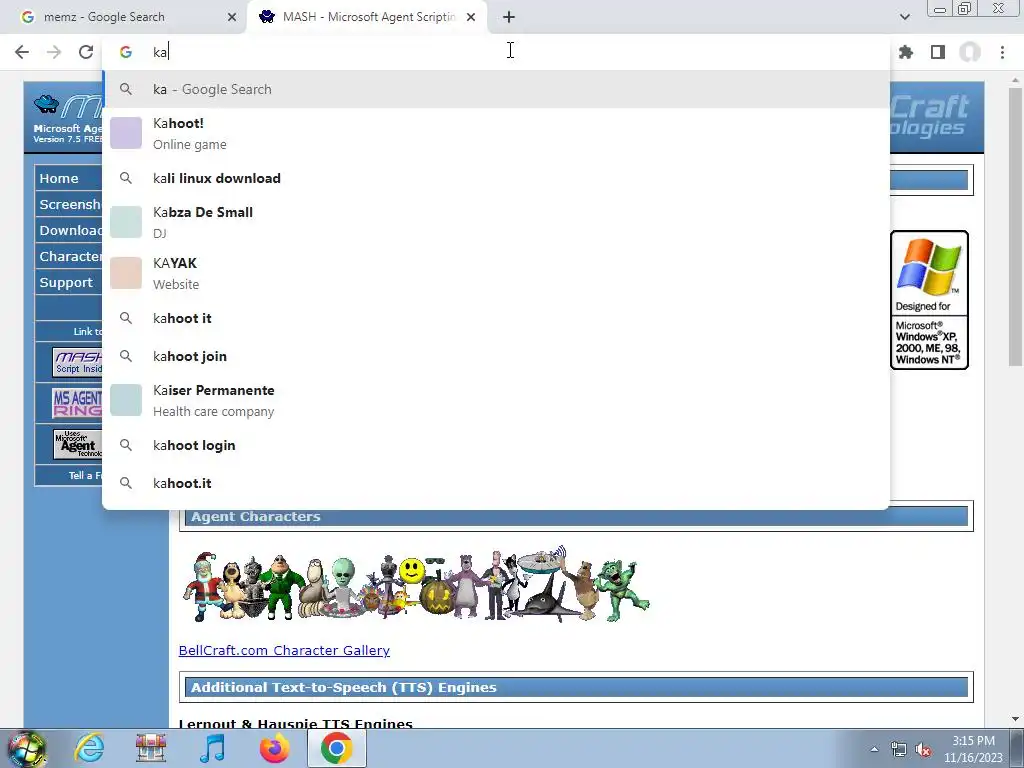Toggle the Chrome side panel icon

(x=938, y=52)
